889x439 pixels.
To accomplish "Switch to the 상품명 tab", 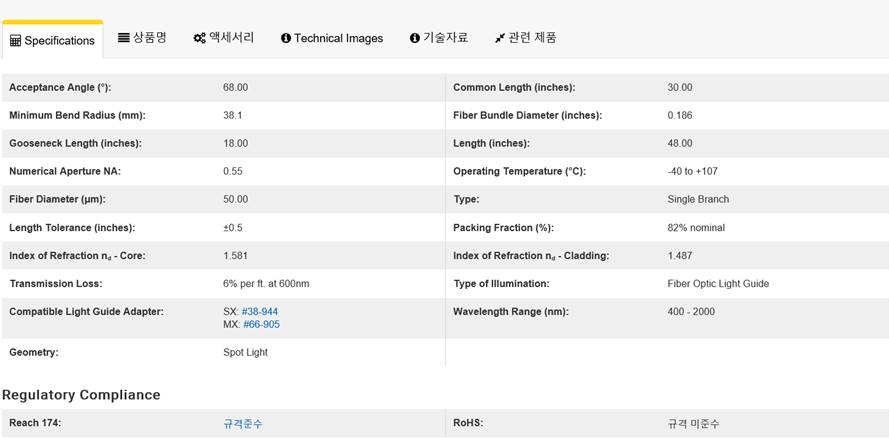I will tap(150, 38).
